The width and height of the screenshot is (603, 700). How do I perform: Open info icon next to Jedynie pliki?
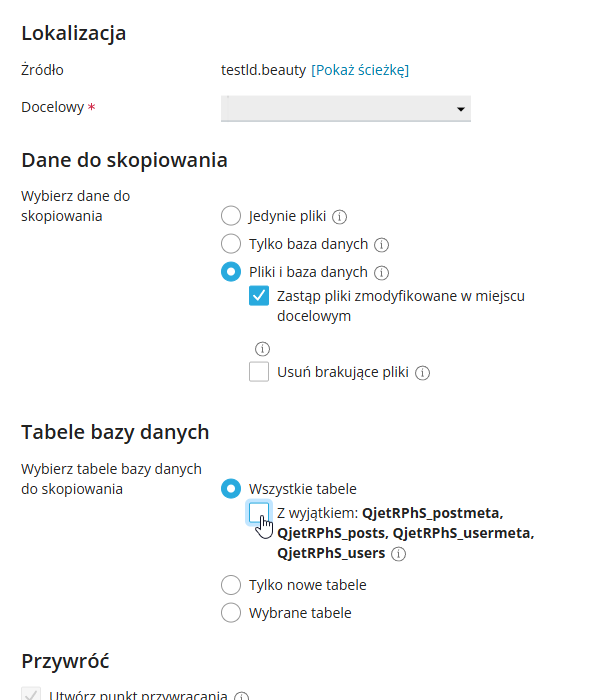tap(339, 217)
